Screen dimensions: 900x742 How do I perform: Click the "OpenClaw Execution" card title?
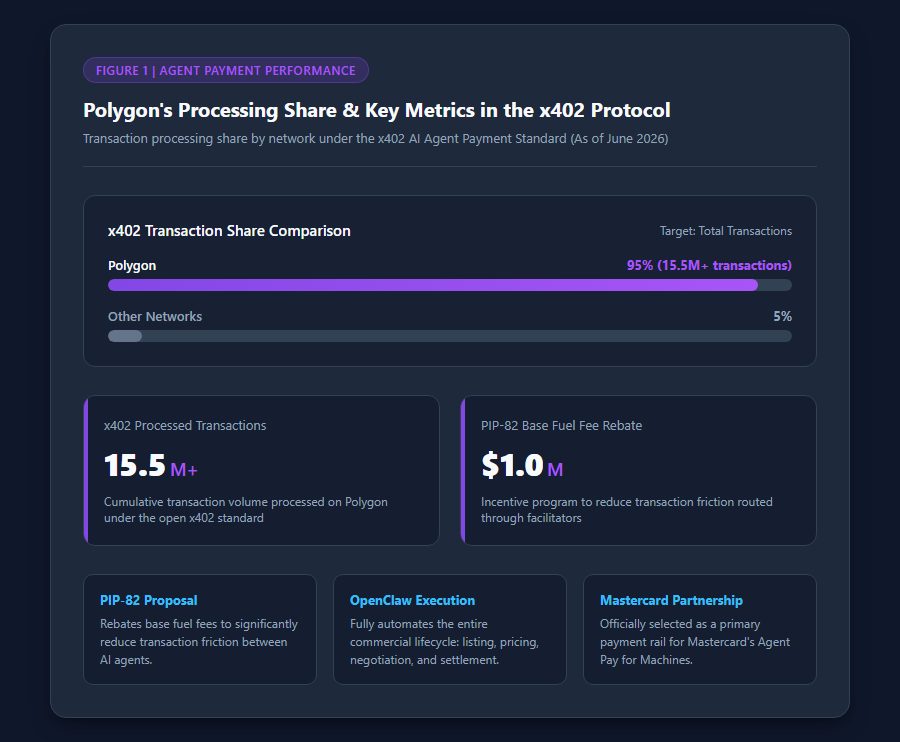(x=413, y=600)
